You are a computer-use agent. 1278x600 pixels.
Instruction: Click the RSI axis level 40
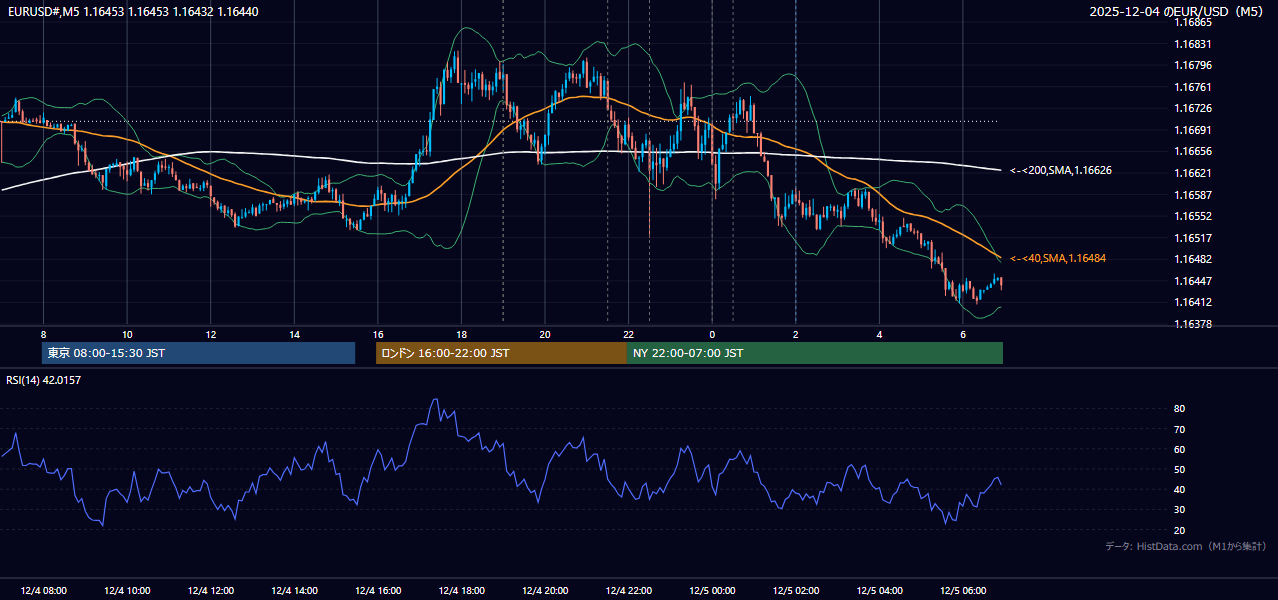point(1180,489)
